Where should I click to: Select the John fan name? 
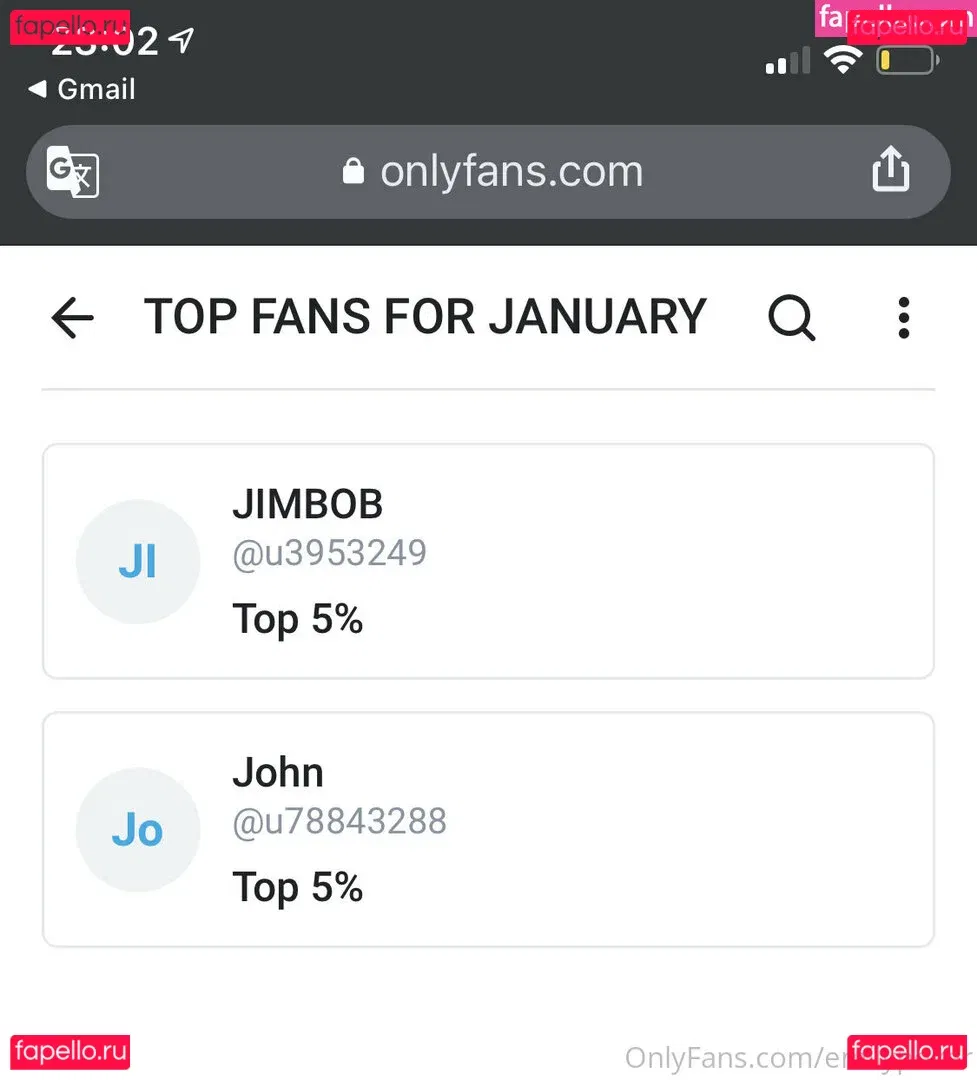(x=278, y=773)
